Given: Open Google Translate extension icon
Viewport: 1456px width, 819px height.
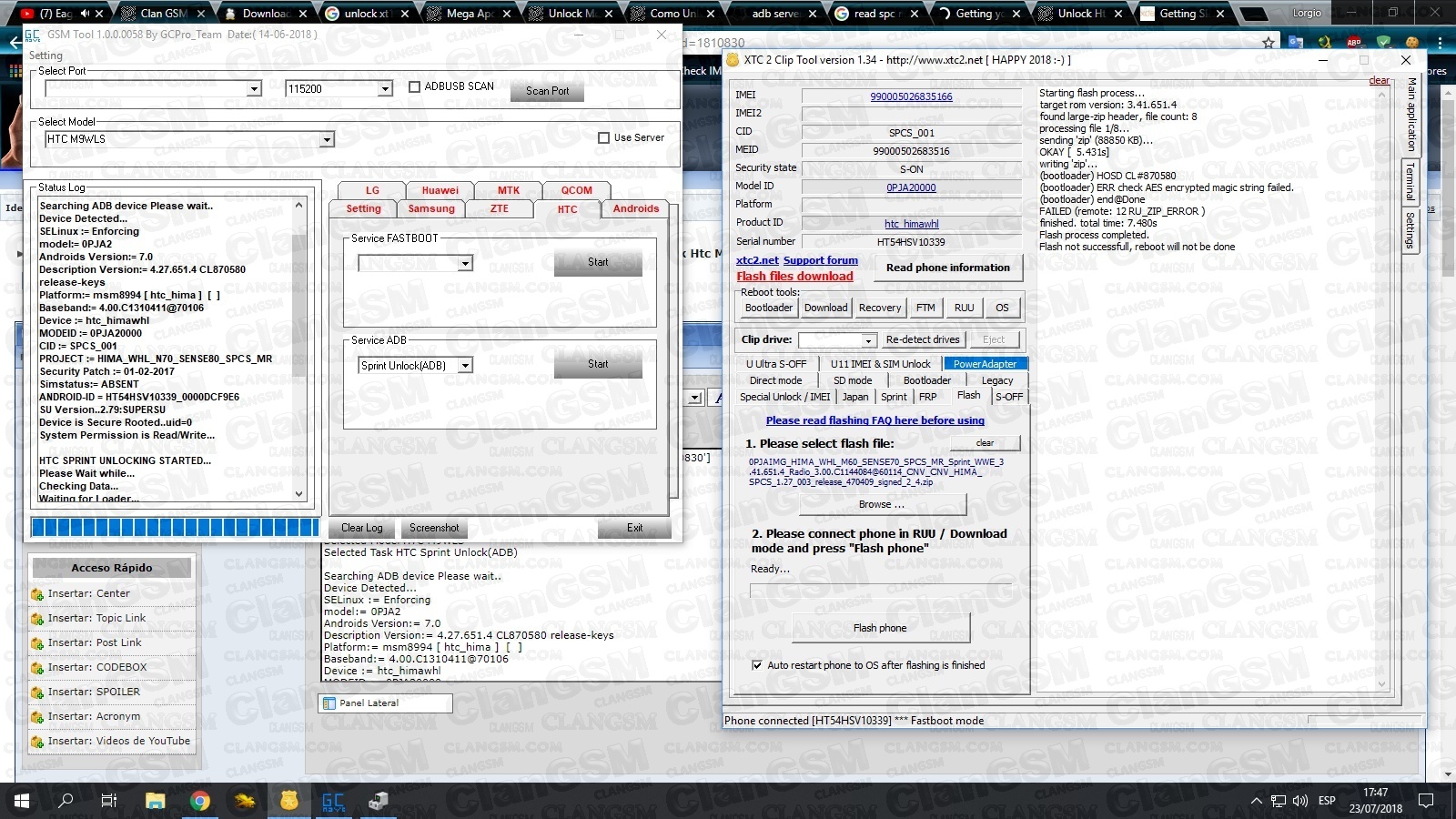Looking at the screenshot, I should click(1296, 43).
